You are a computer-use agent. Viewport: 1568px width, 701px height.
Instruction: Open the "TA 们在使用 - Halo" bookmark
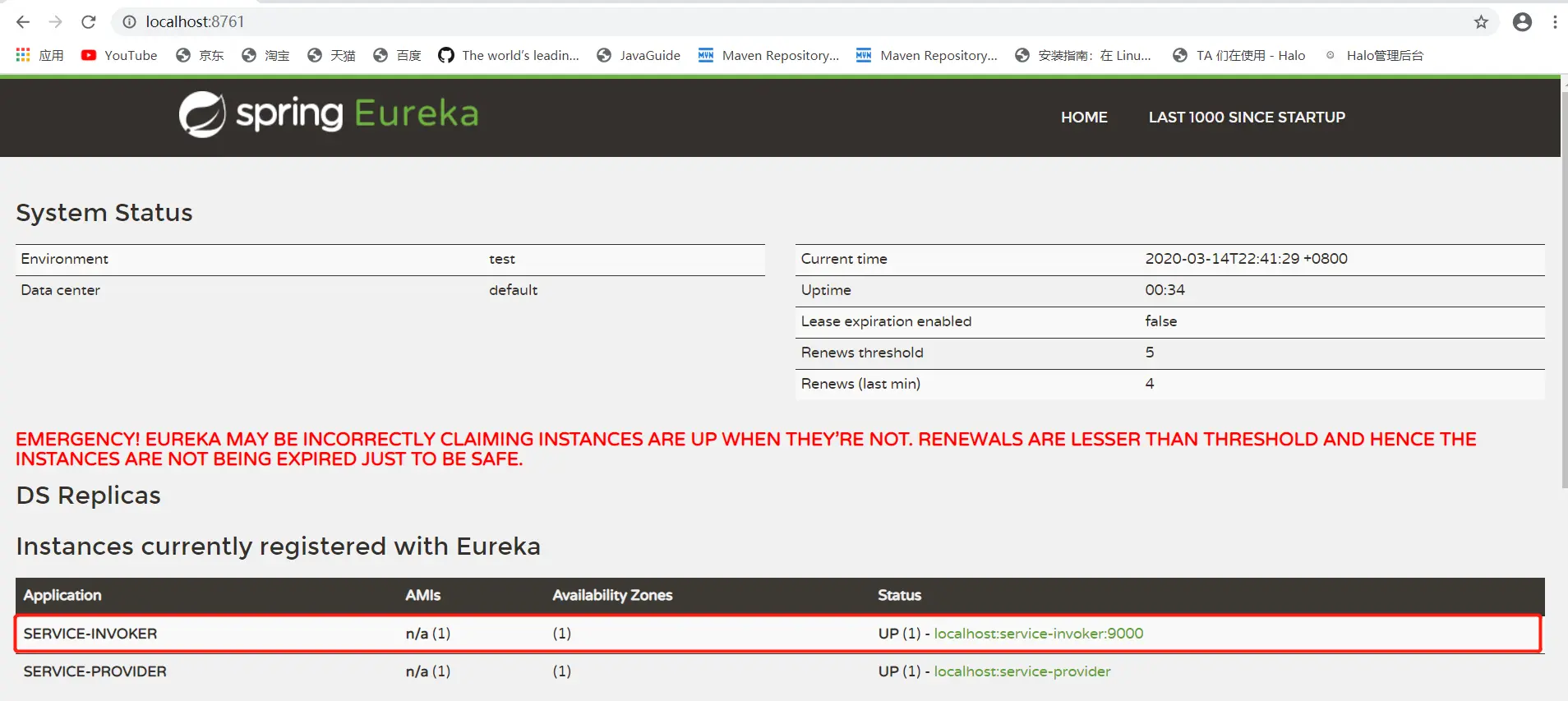click(x=1239, y=55)
